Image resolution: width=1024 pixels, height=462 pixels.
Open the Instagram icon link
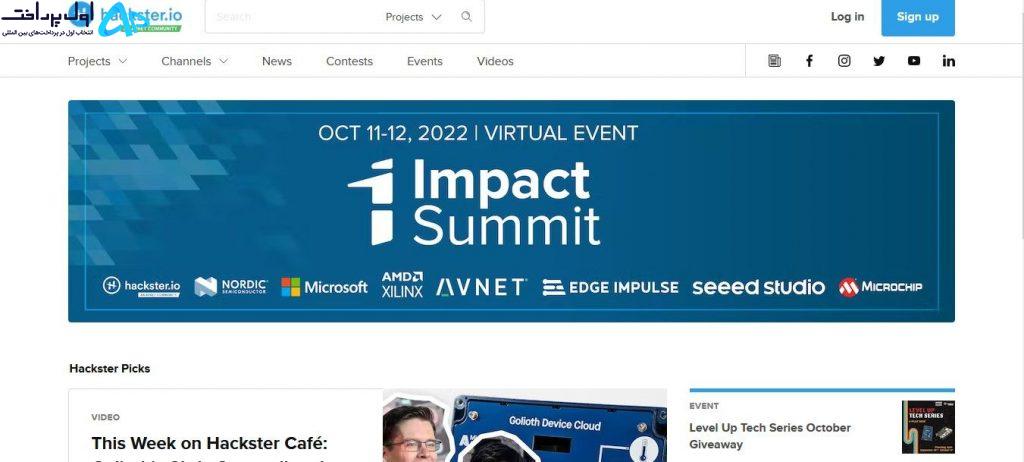(x=844, y=61)
